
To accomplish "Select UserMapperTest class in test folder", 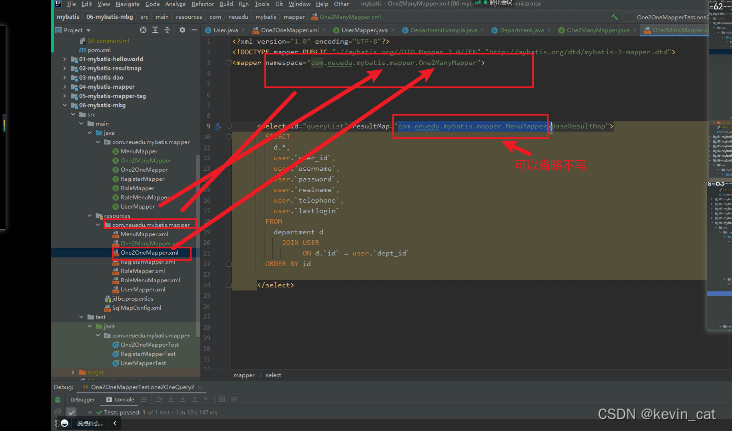I will click(x=139, y=363).
